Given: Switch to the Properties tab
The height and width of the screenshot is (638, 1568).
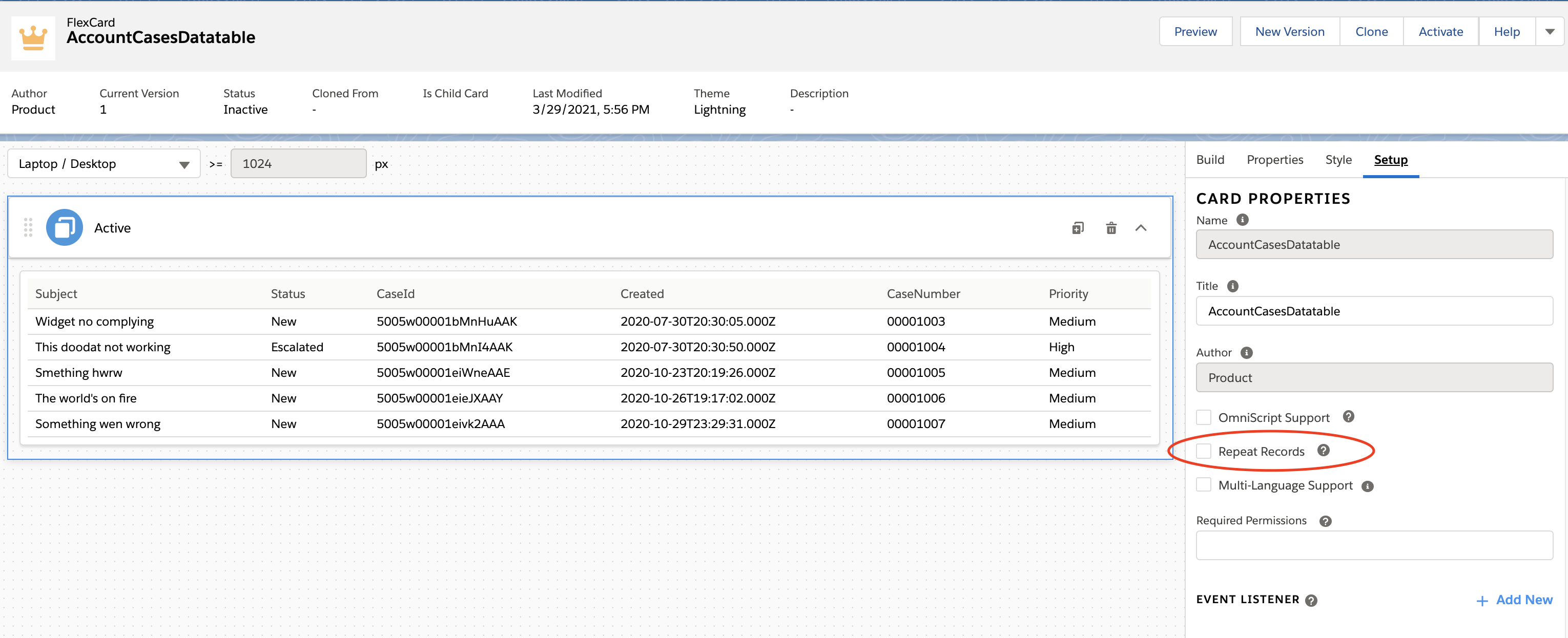Looking at the screenshot, I should 1274,160.
